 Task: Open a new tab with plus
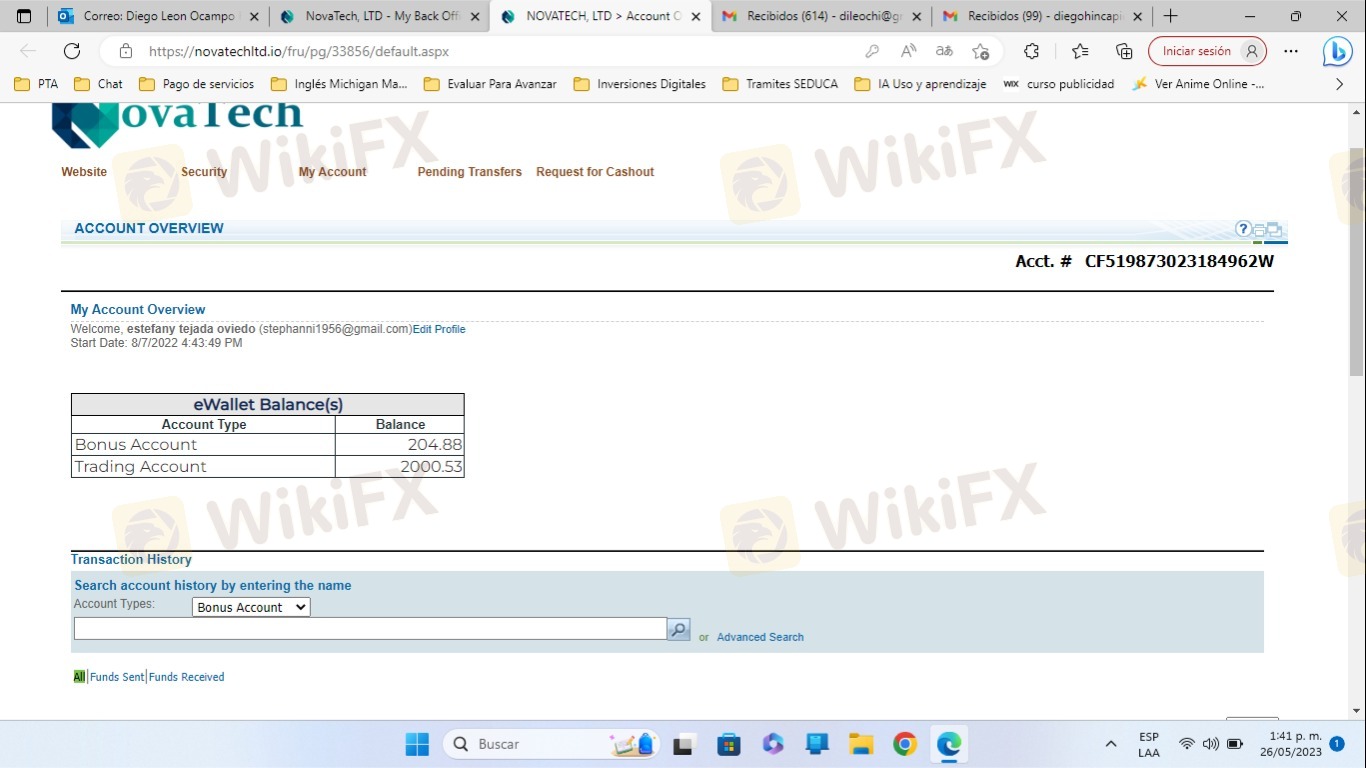tap(1171, 16)
